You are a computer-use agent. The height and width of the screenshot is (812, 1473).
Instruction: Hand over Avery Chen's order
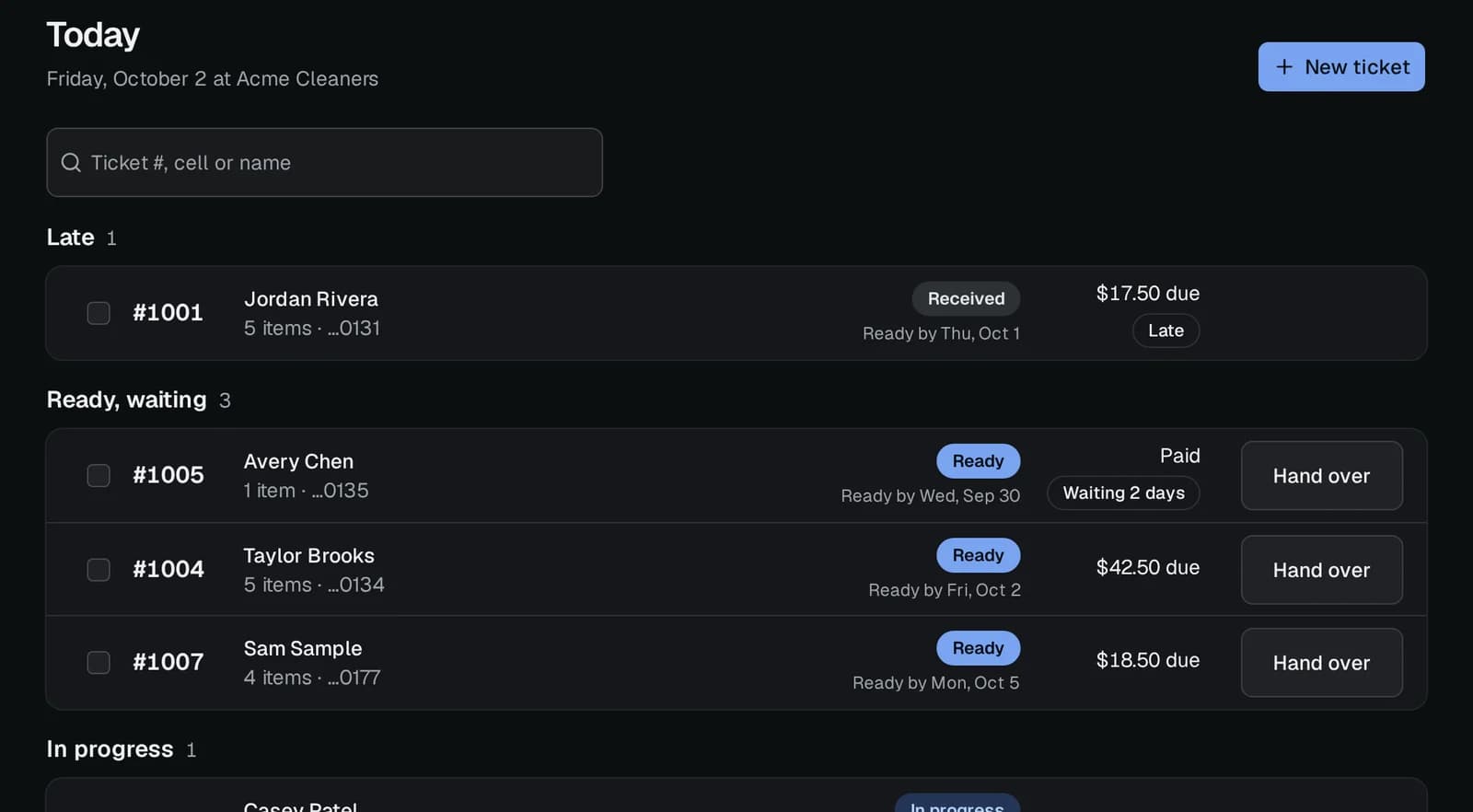[x=1321, y=476]
